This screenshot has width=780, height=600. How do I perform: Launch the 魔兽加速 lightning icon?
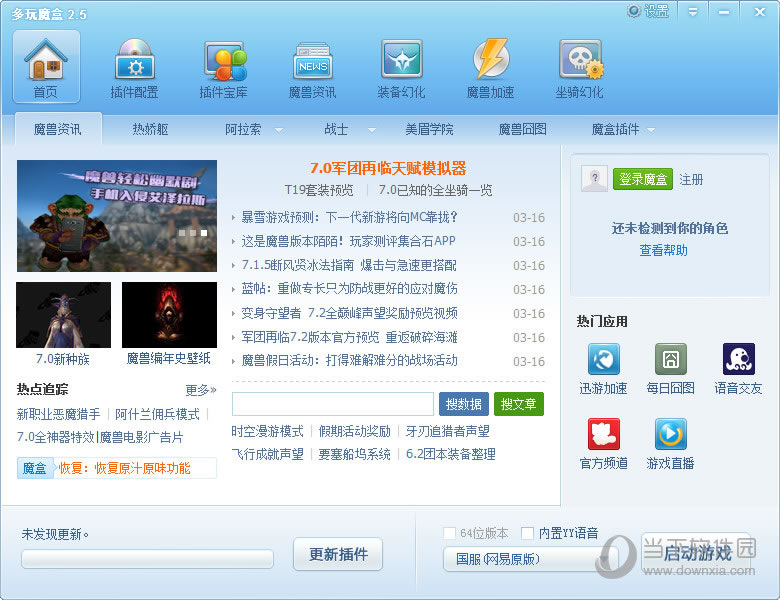point(490,67)
